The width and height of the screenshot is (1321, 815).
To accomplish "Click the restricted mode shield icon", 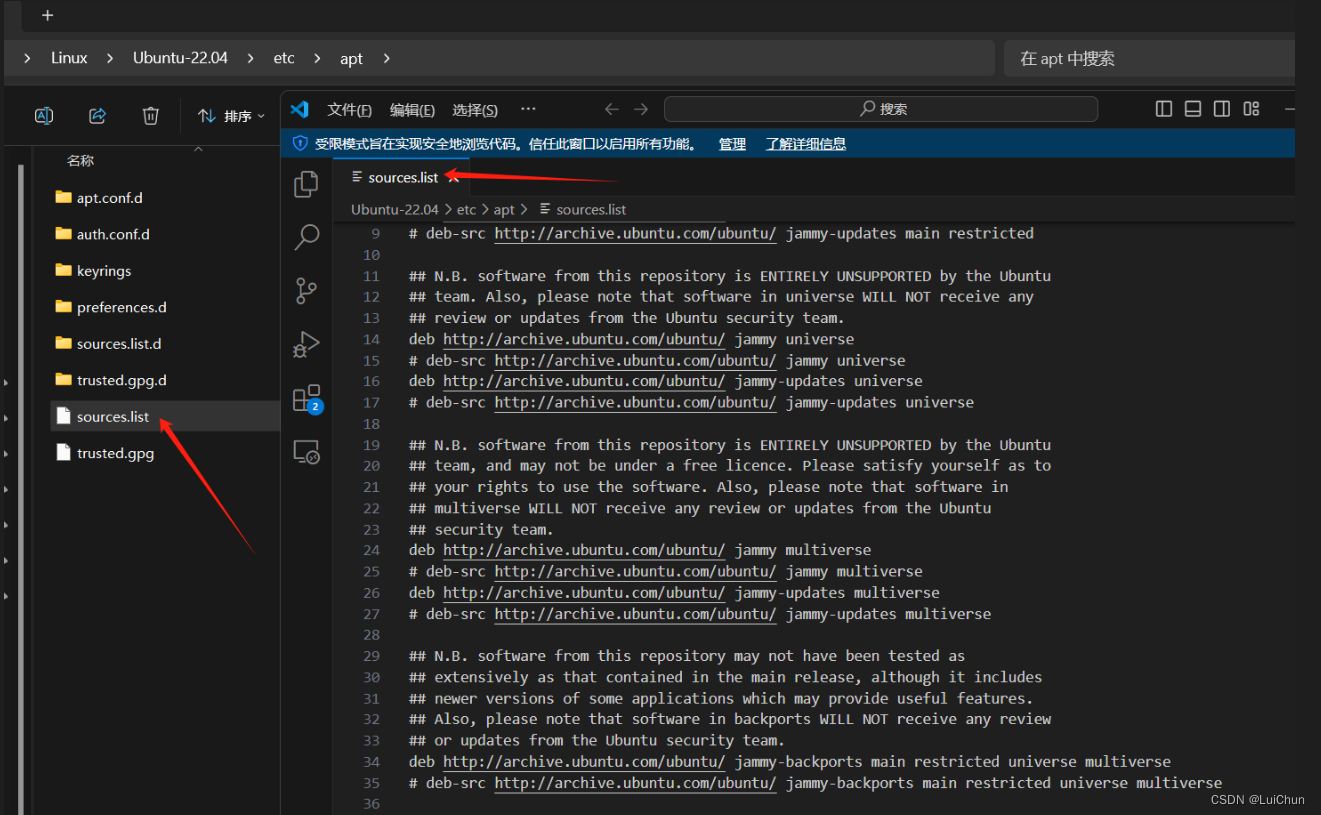I will [299, 144].
